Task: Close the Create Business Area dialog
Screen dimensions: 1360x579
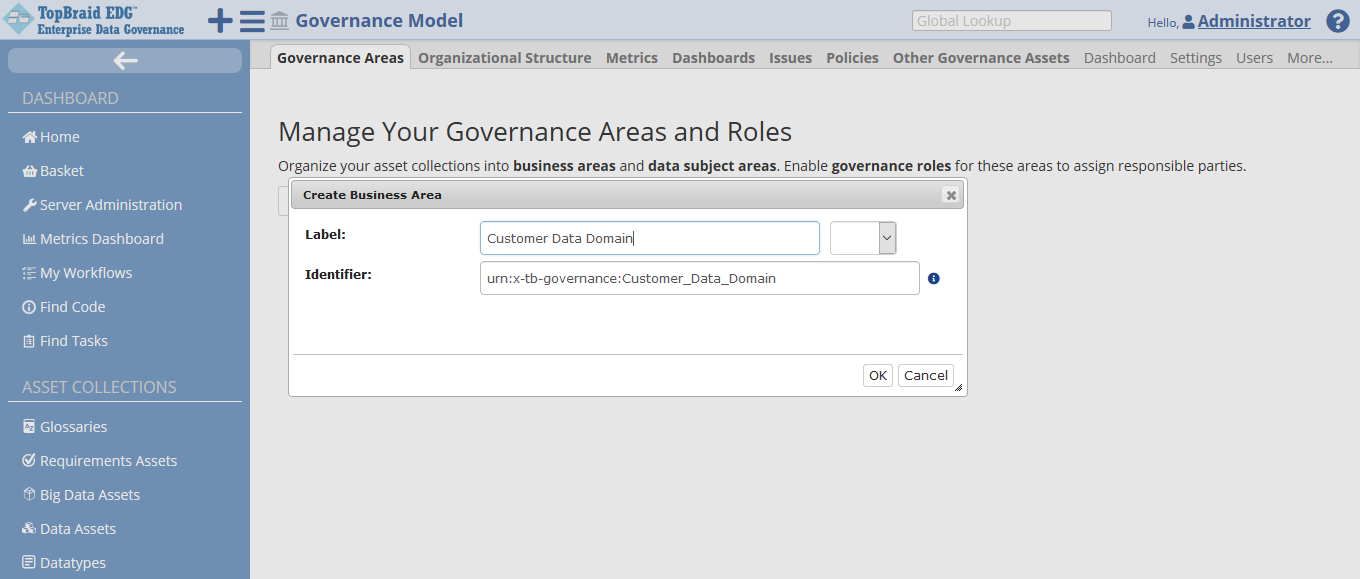Action: pyautogui.click(x=950, y=195)
